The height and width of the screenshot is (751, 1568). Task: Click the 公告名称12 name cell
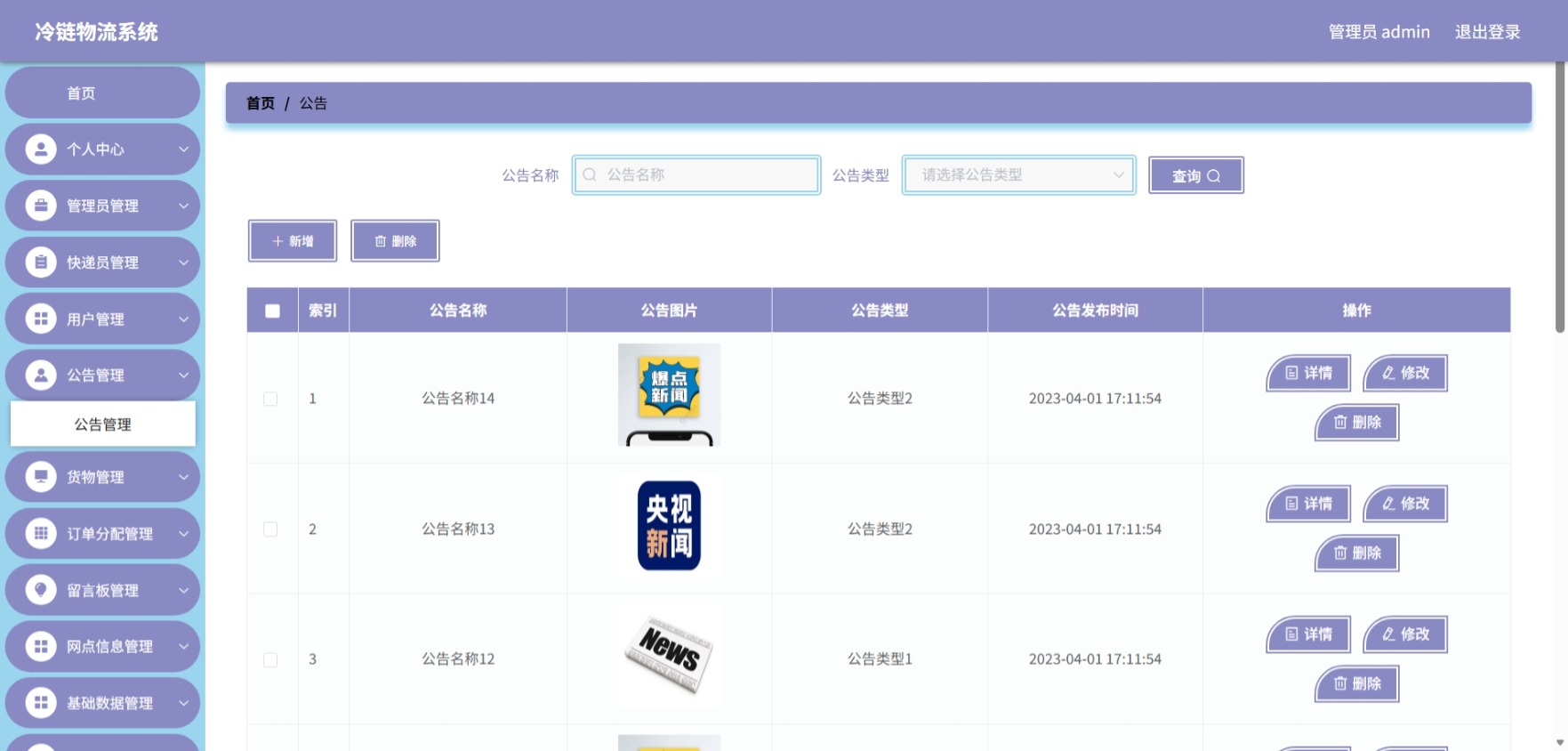click(458, 659)
